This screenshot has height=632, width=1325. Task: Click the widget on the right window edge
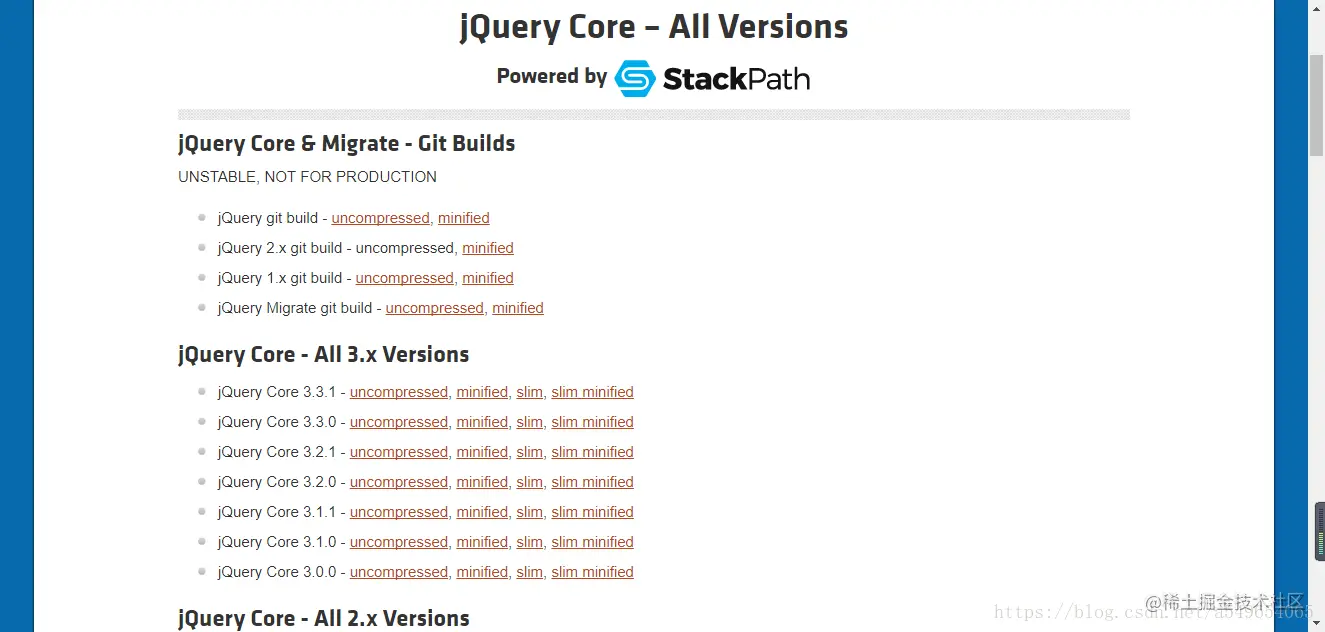[x=1319, y=532]
